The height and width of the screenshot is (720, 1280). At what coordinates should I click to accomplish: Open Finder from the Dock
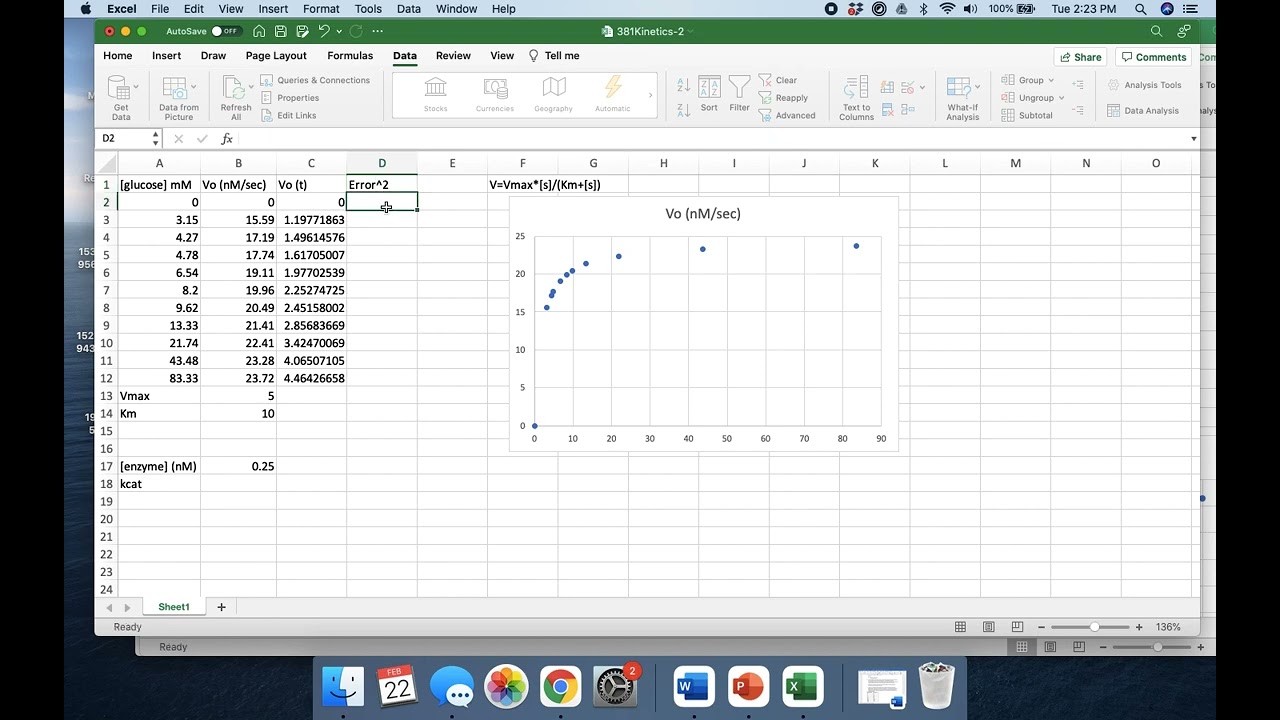(342, 687)
